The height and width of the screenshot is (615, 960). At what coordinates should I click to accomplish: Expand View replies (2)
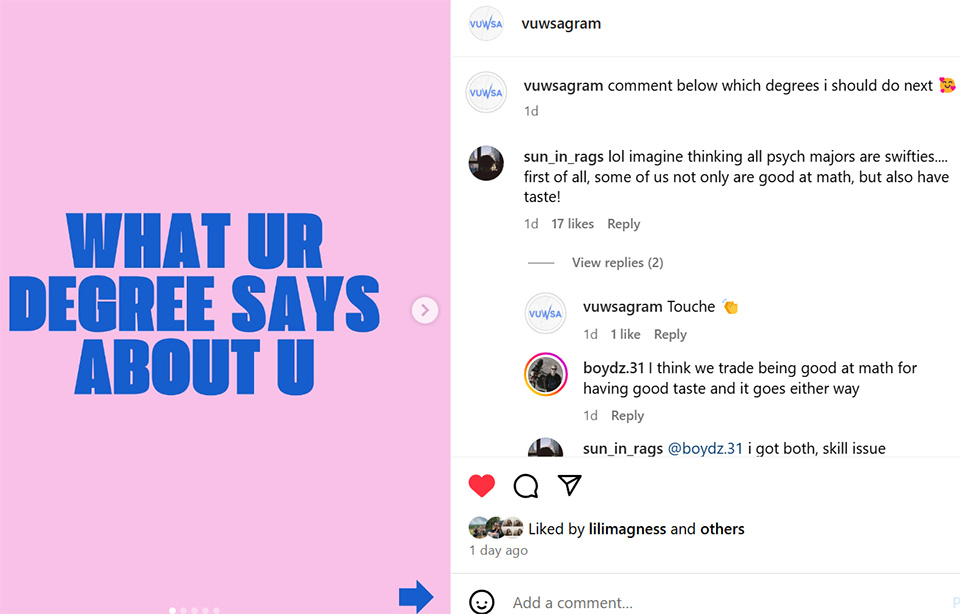(x=617, y=263)
